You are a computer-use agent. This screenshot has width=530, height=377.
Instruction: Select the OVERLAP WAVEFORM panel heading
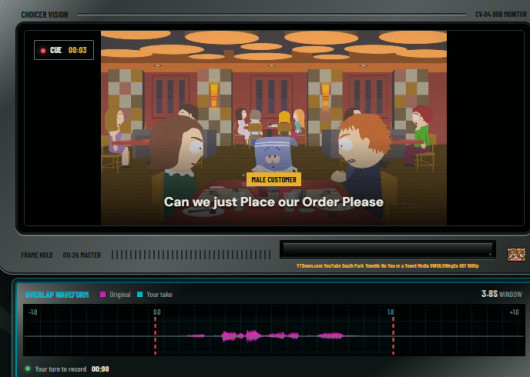coord(57,294)
